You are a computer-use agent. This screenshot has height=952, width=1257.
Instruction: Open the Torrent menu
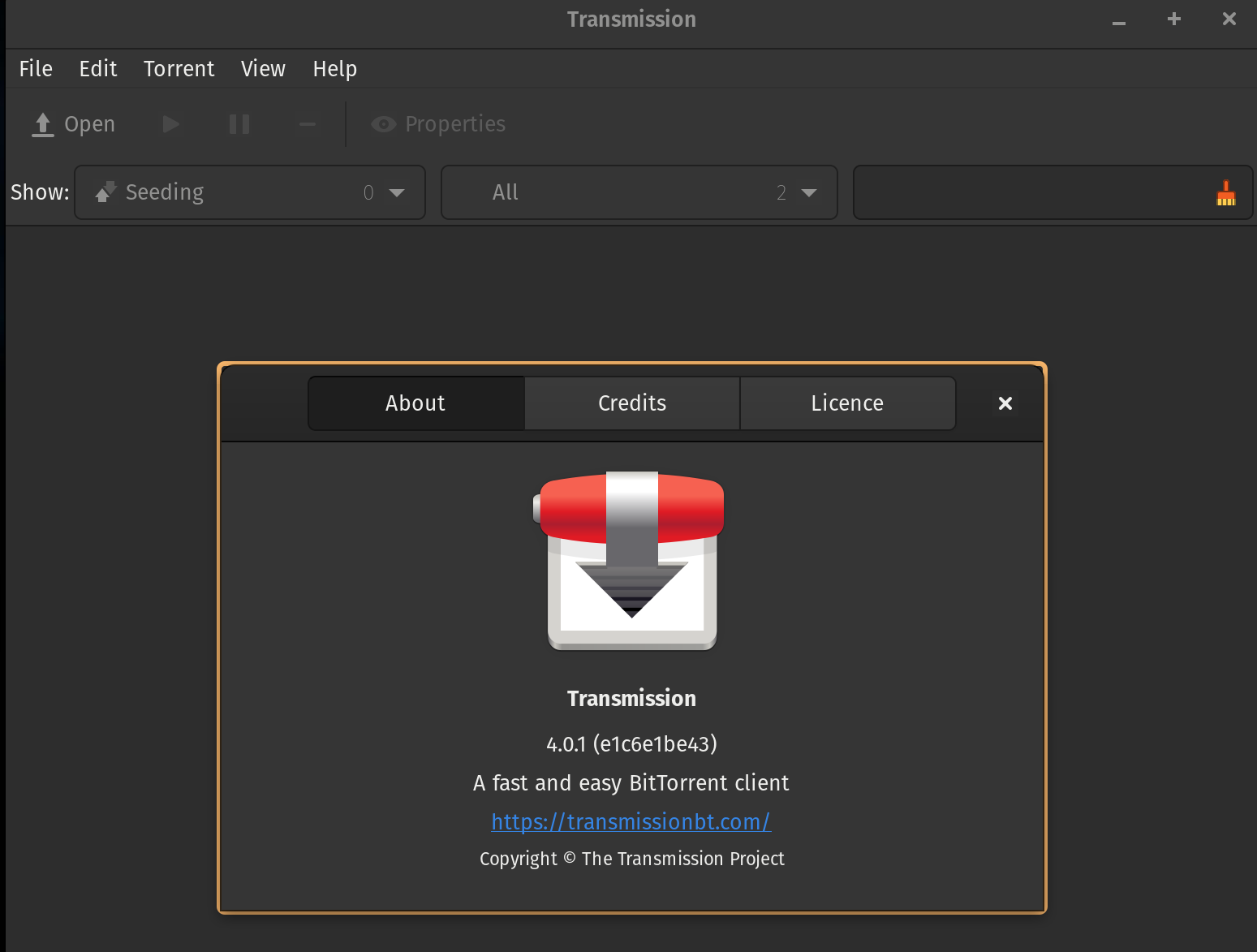point(179,68)
